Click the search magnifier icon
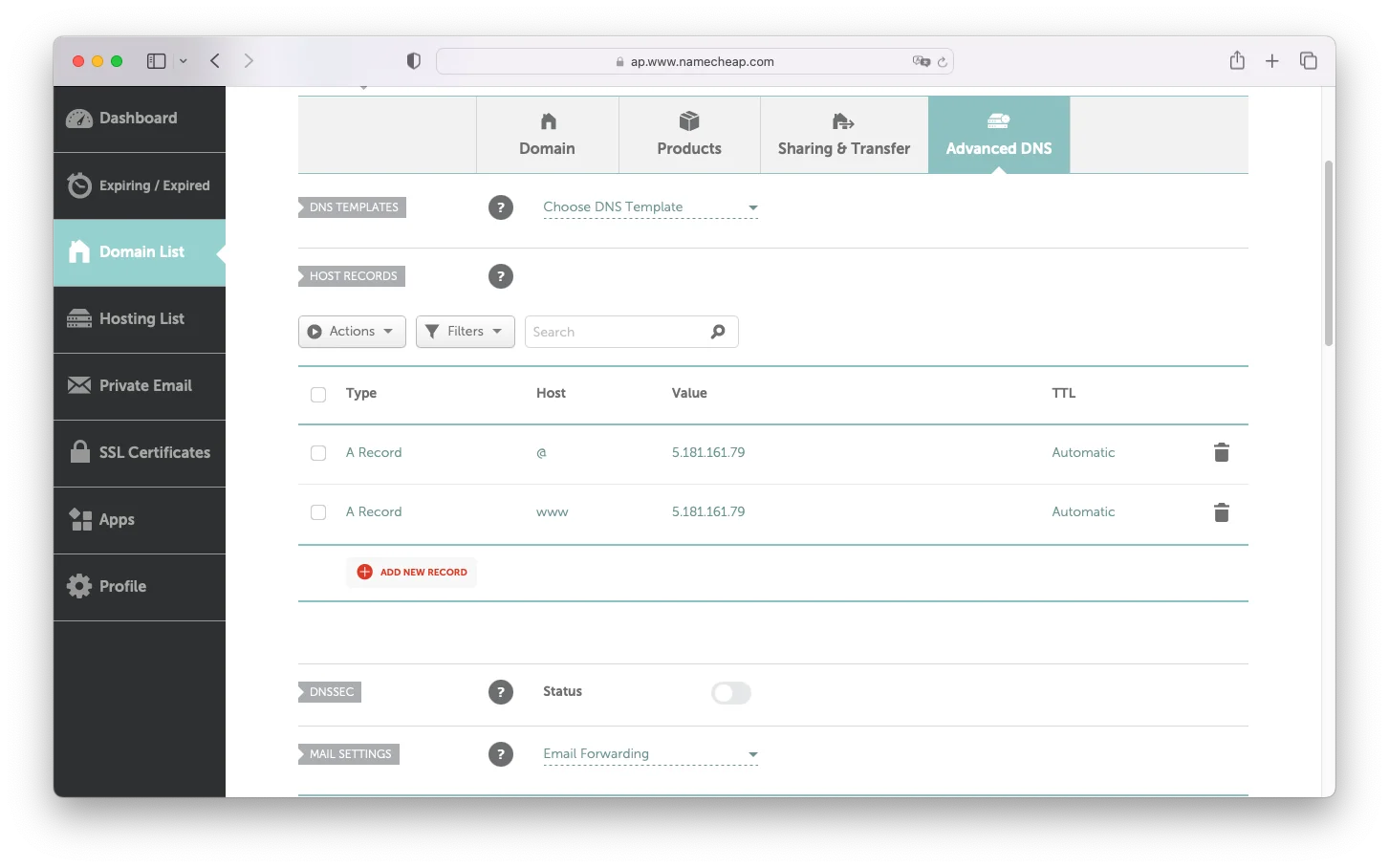The width and height of the screenshot is (1389, 868). 718,332
